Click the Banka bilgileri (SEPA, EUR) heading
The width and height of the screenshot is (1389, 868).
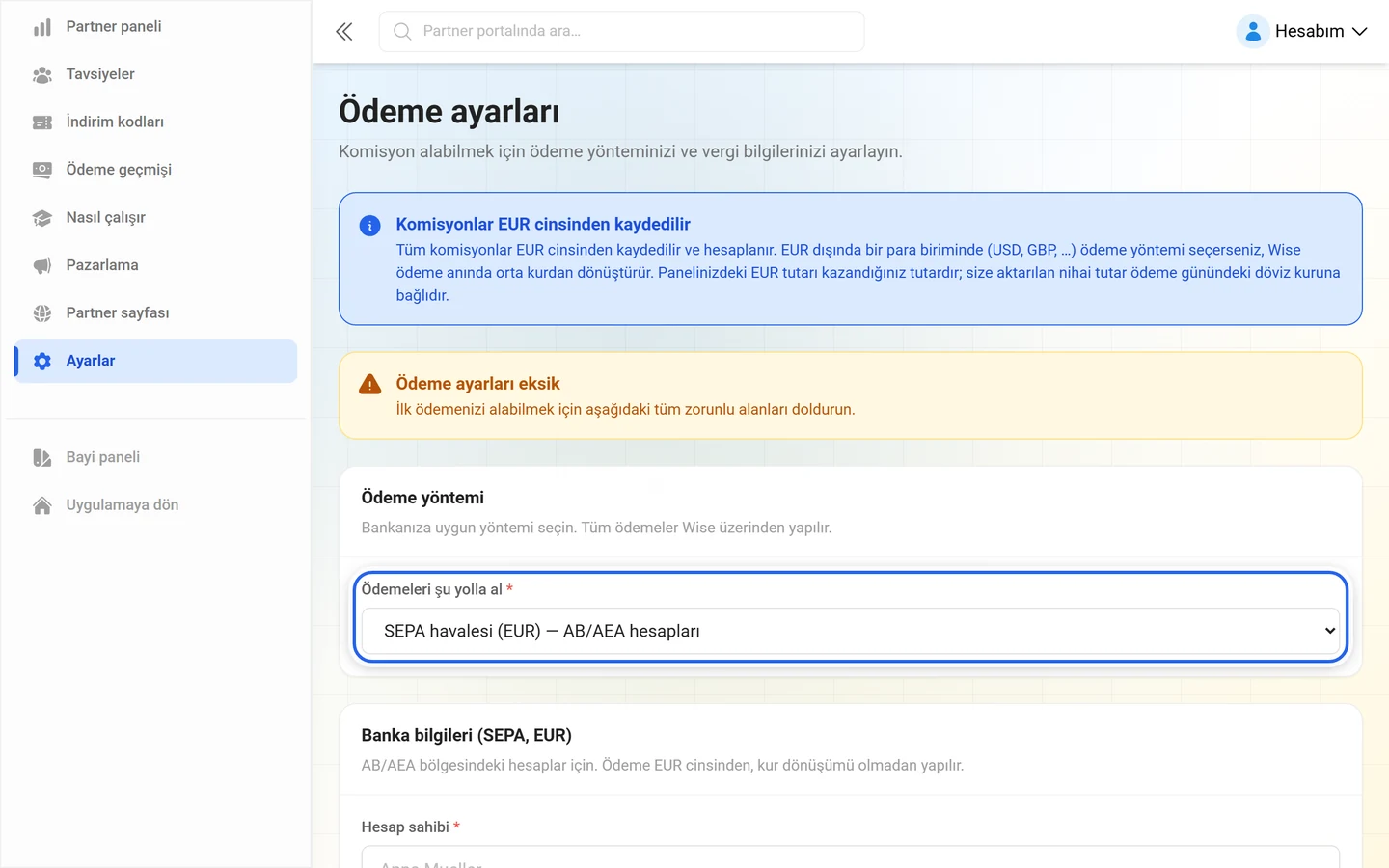tap(467, 736)
